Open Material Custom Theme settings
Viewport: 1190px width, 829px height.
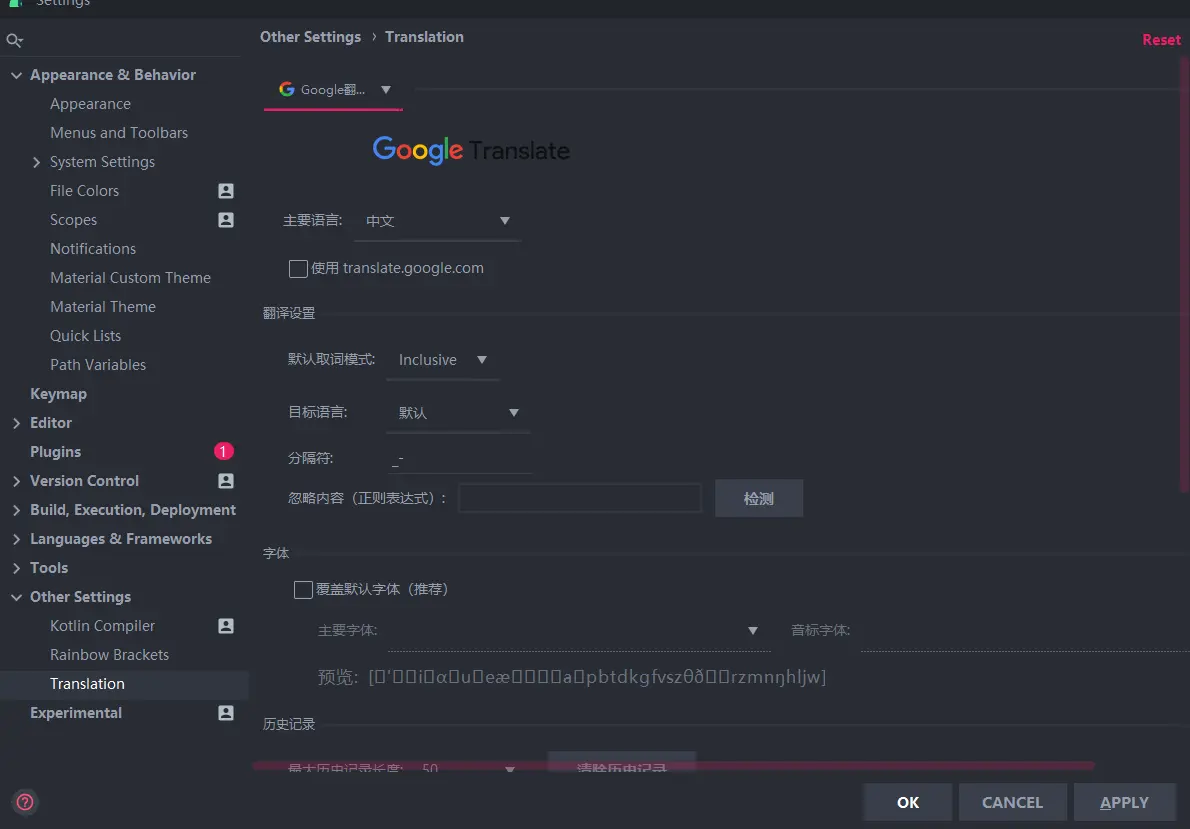131,278
